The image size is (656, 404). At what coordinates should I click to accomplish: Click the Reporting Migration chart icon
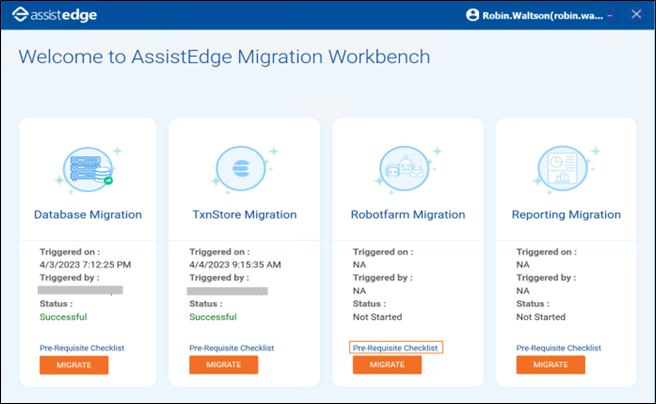(562, 168)
